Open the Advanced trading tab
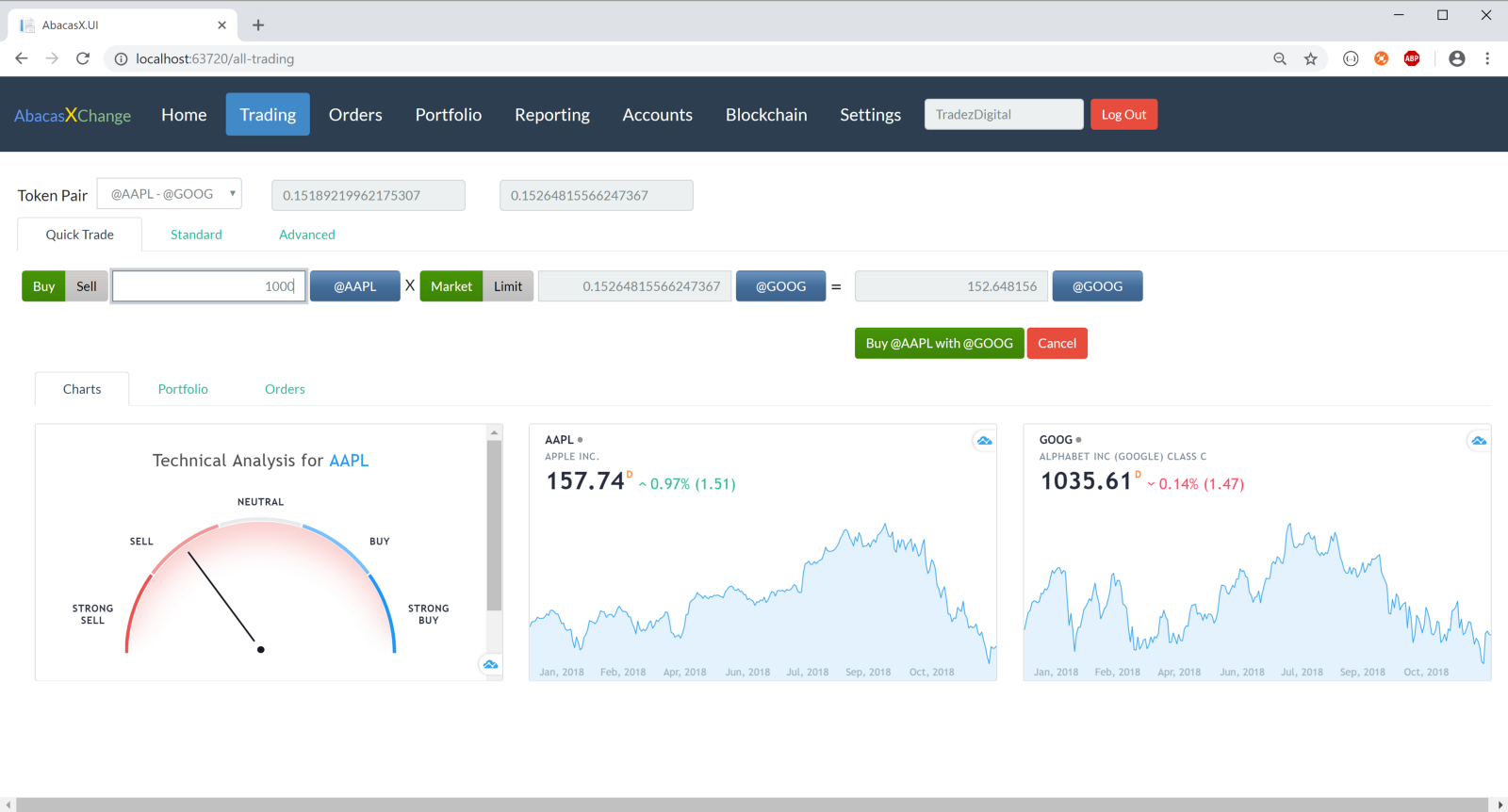 [x=307, y=235]
